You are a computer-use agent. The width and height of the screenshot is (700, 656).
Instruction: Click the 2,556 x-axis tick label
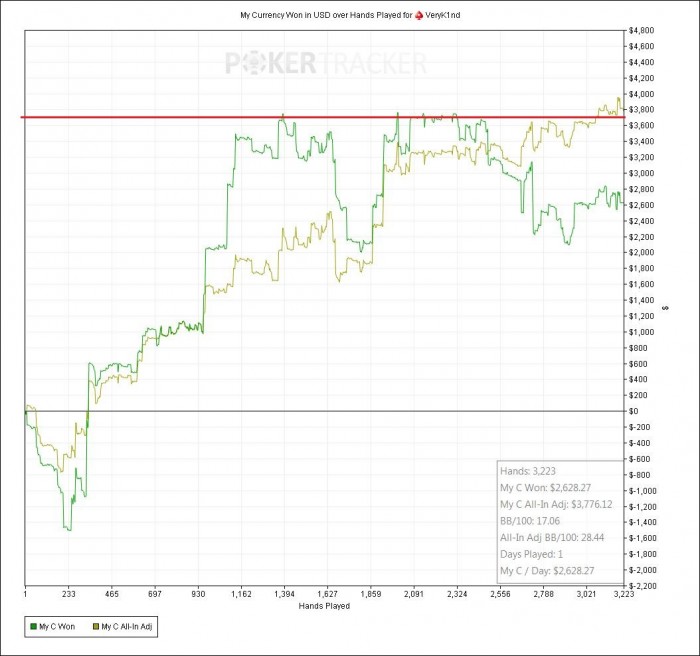coord(500,594)
